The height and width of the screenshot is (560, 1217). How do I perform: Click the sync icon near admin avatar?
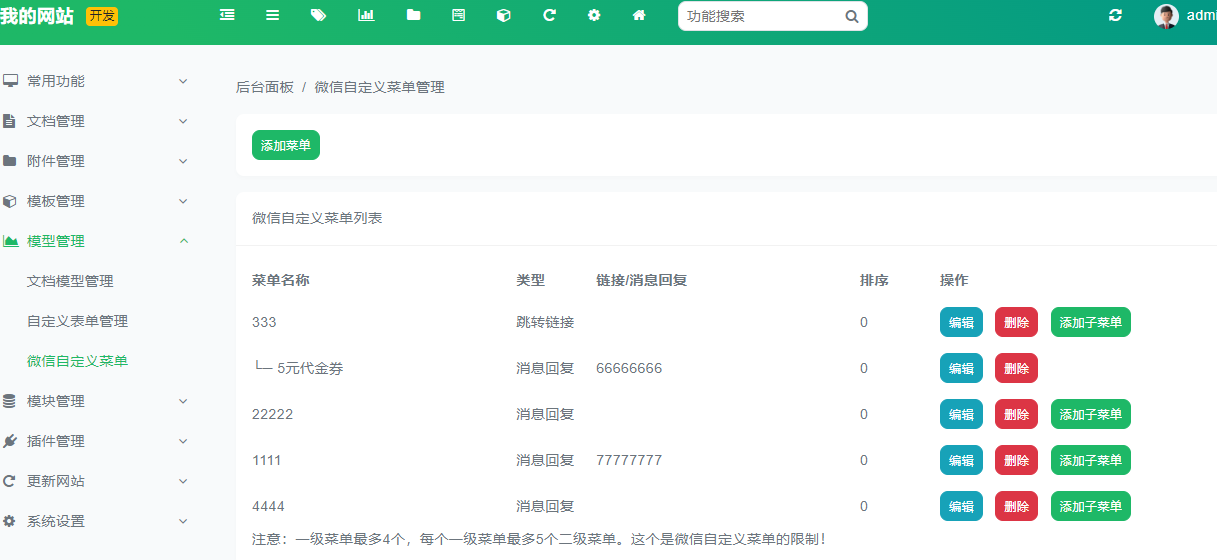(x=1115, y=16)
